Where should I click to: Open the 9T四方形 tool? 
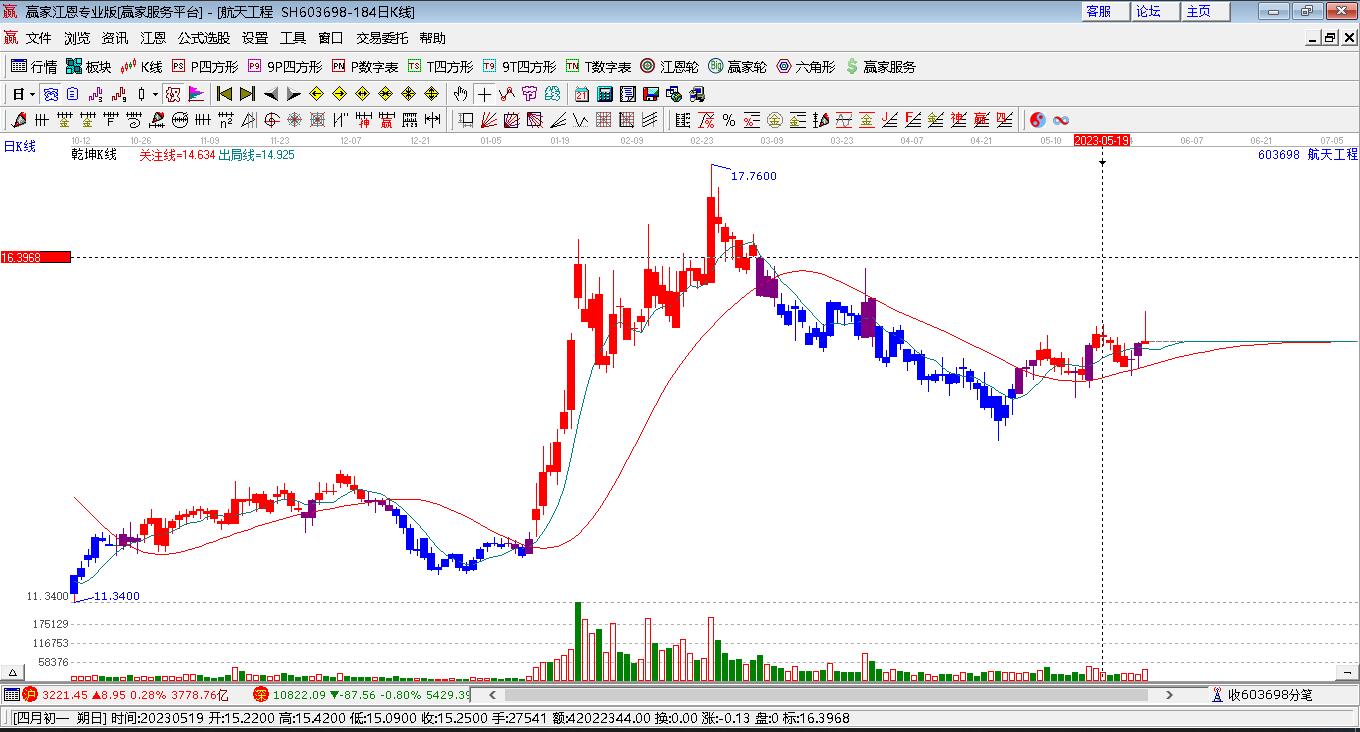point(519,67)
